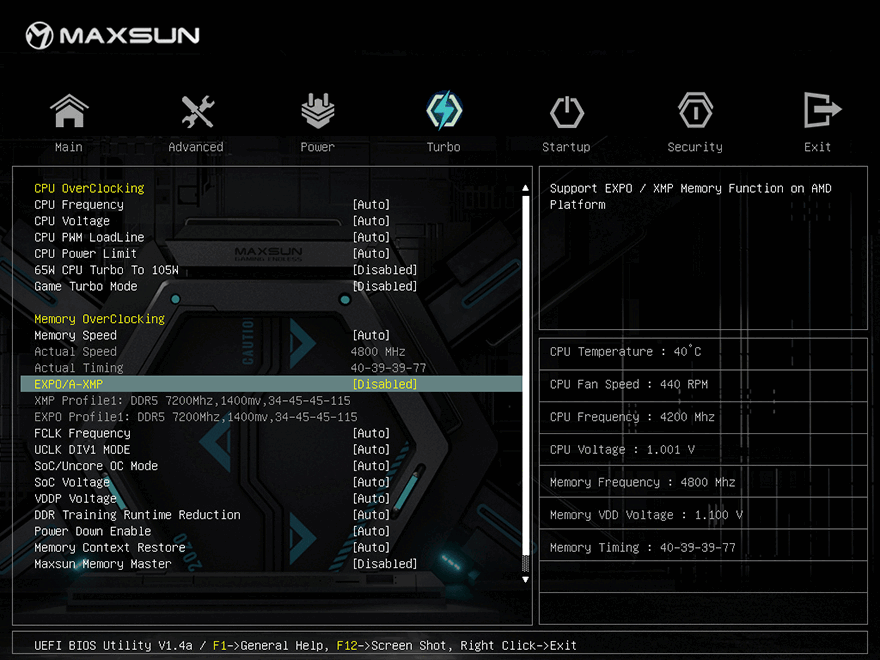Click the Actual Speed 4800 MHz value
Viewport: 880px width, 660px height.
click(x=378, y=352)
